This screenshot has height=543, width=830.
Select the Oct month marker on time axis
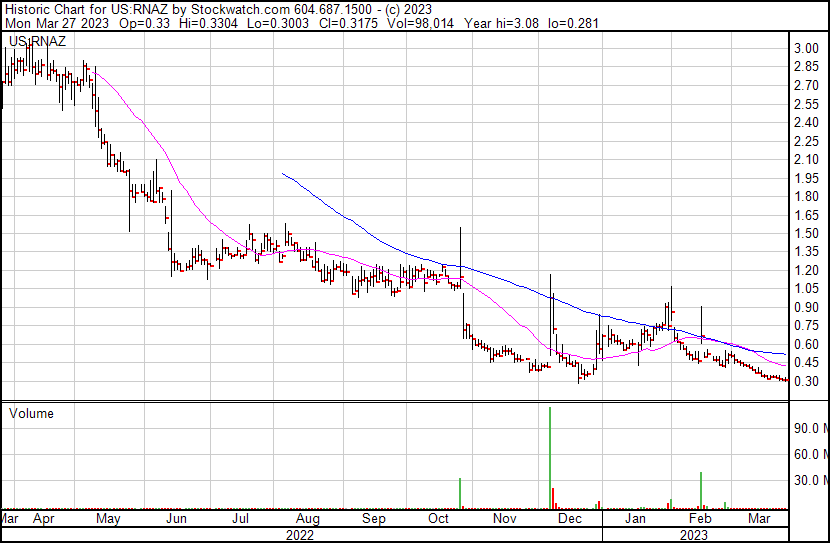coord(438,519)
